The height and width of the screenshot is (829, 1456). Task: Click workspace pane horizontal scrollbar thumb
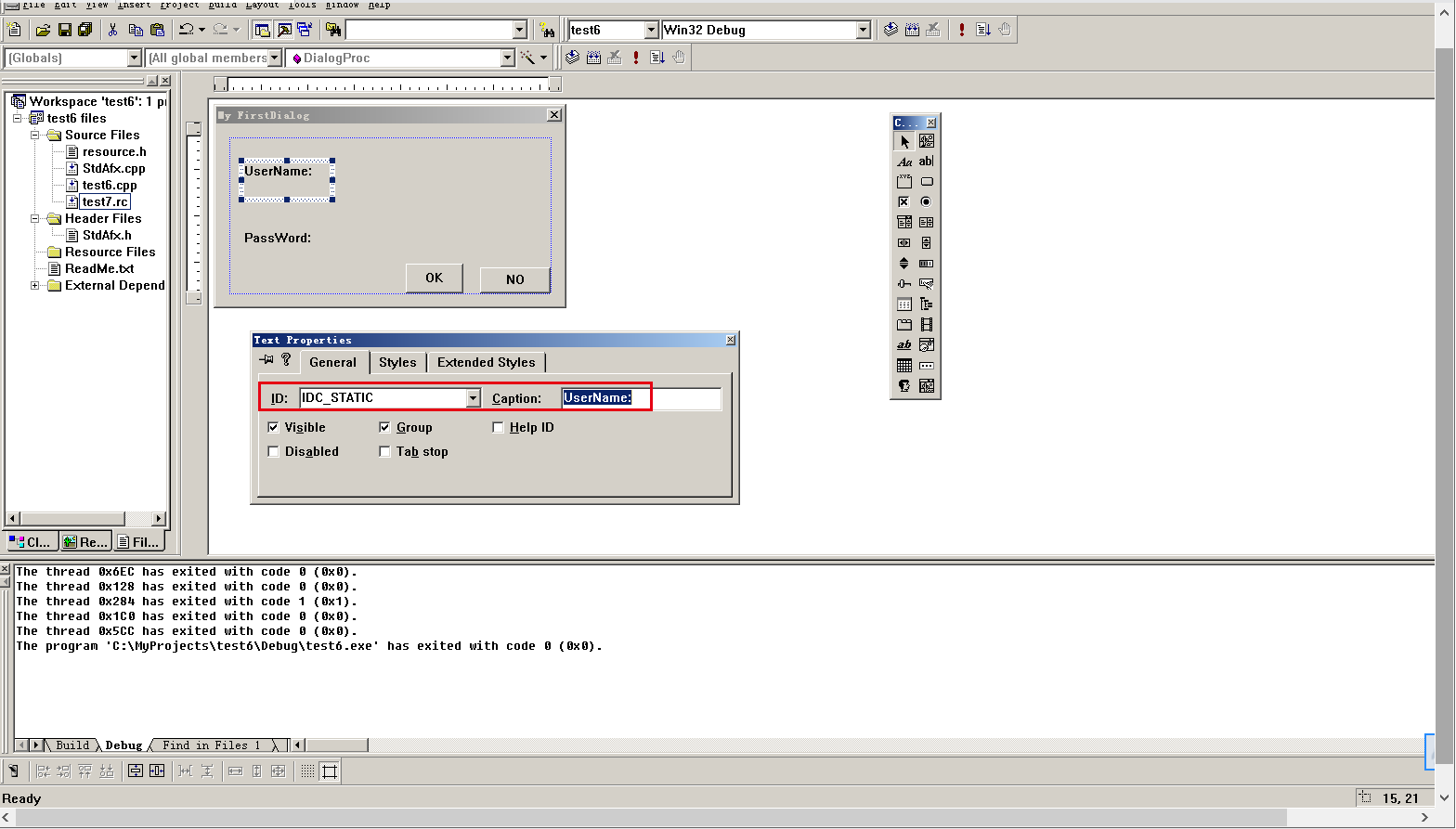point(72,518)
